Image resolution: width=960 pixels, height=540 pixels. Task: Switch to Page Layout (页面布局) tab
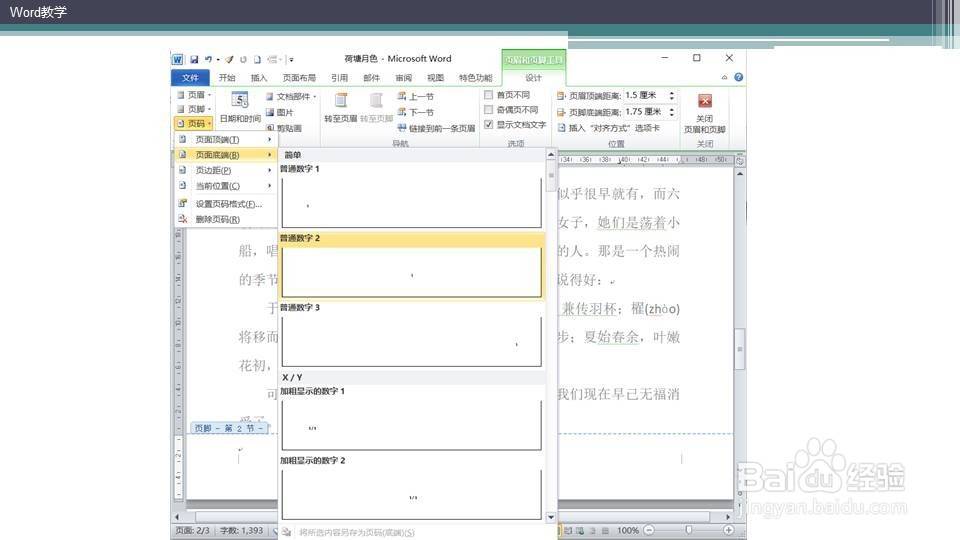tap(299, 78)
